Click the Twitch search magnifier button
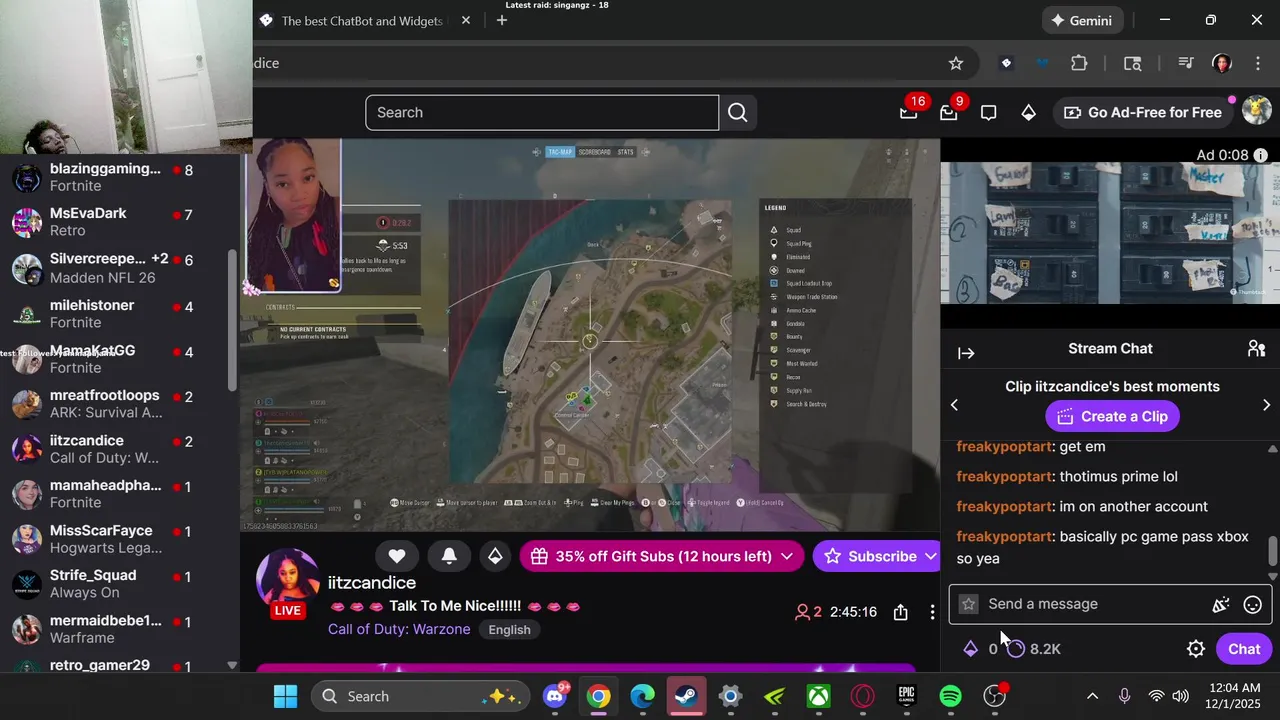The height and width of the screenshot is (720, 1280). pyautogui.click(x=737, y=112)
